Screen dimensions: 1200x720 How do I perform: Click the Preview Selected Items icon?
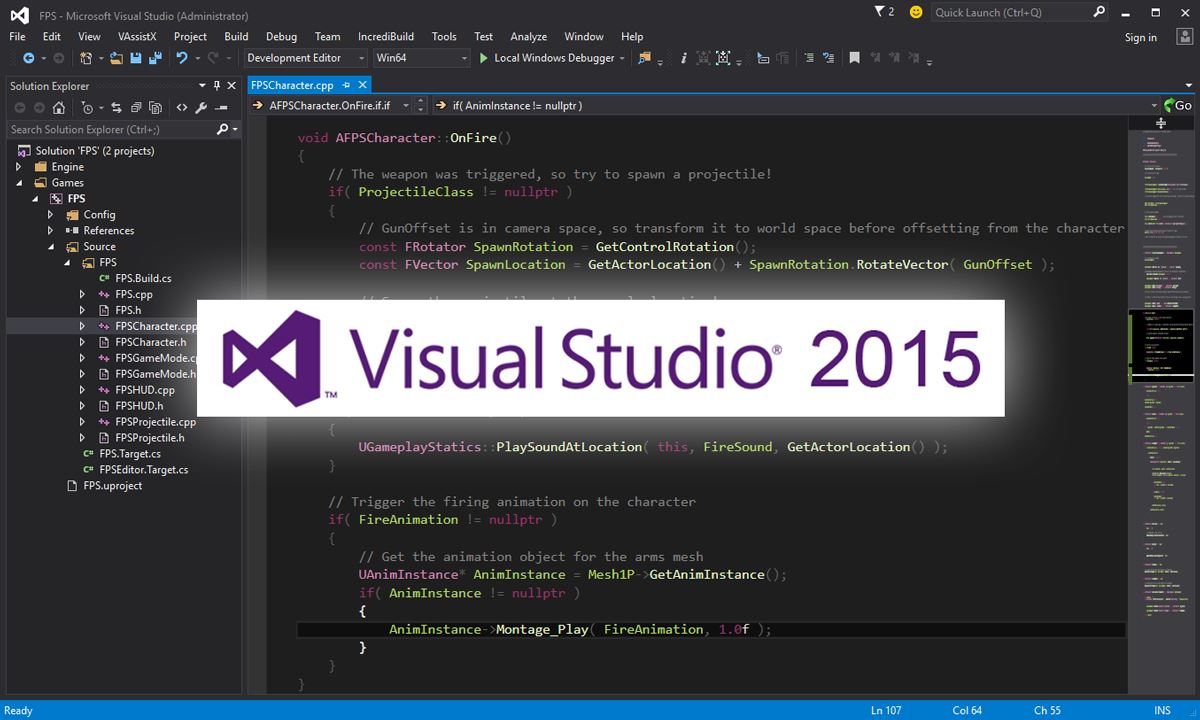tap(220, 108)
